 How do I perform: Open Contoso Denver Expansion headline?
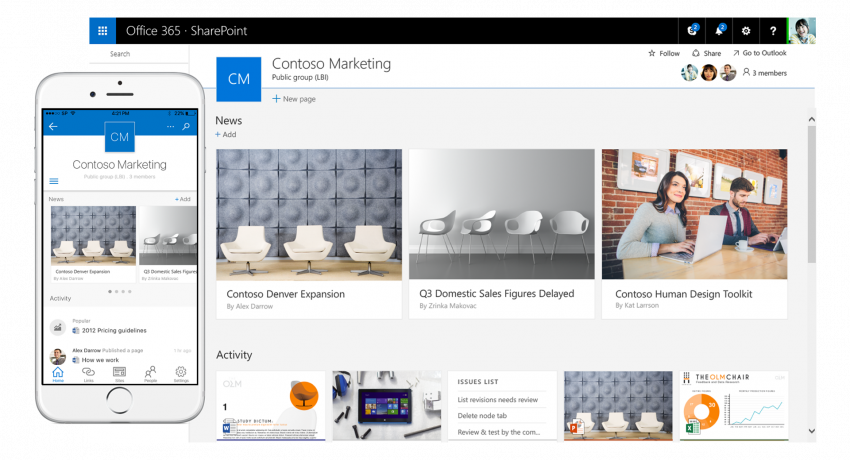pos(285,294)
